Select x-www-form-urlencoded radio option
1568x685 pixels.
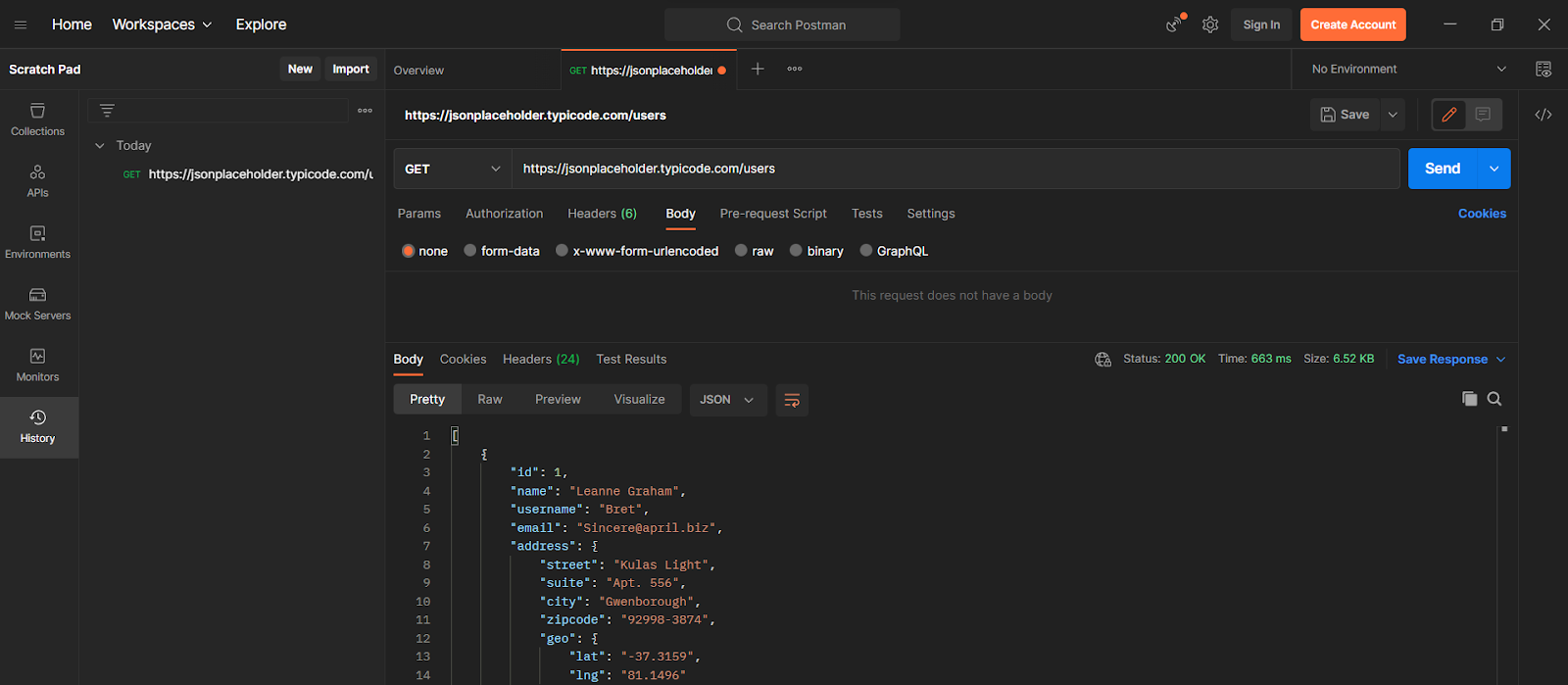(x=562, y=251)
